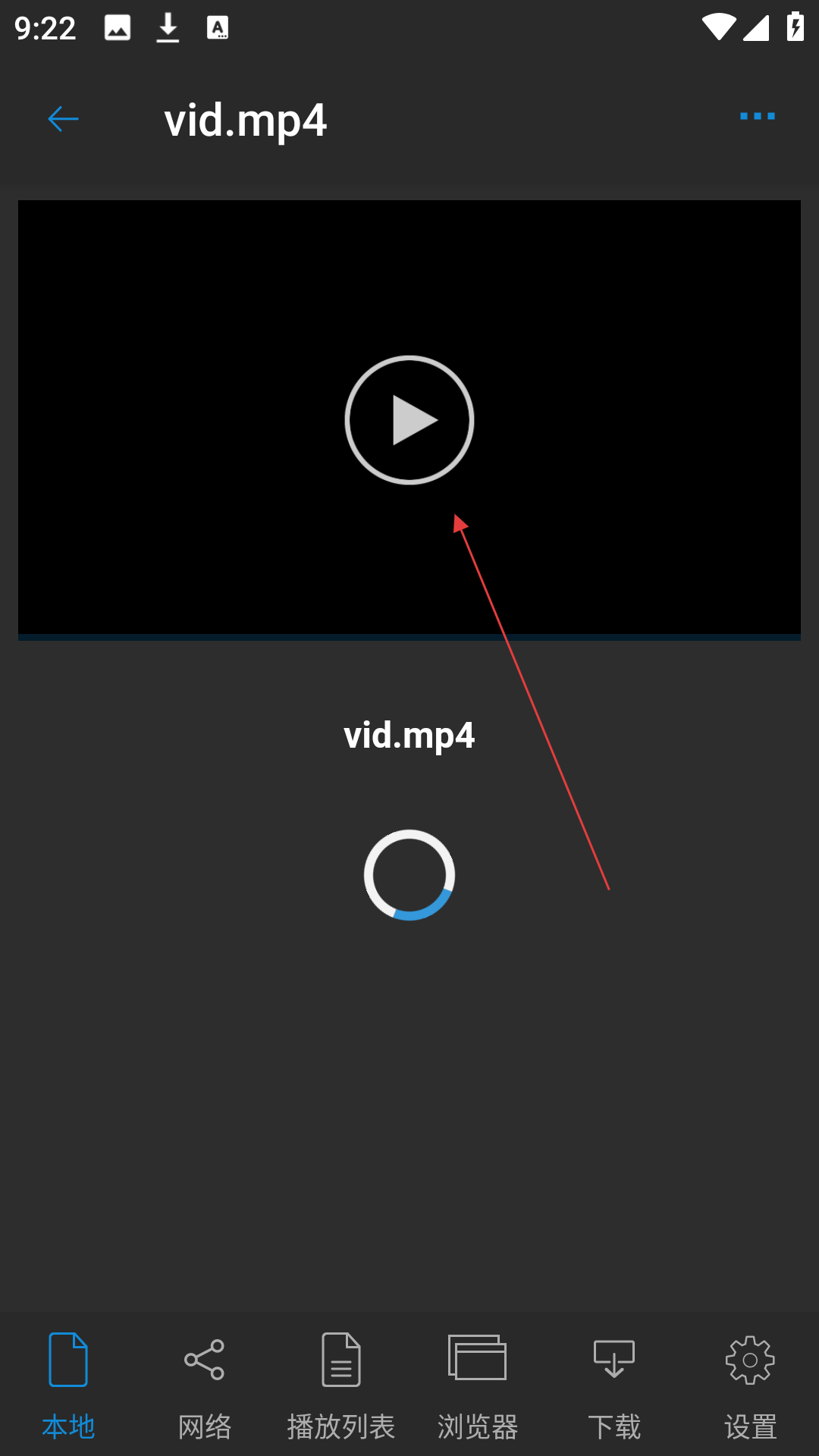Click the vid.mp4 title in header
Screen dimensions: 819x1456
[x=246, y=121]
